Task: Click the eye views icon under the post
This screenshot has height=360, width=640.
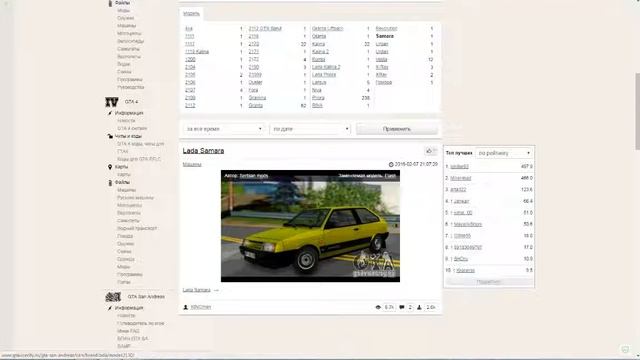Action: pos(378,307)
